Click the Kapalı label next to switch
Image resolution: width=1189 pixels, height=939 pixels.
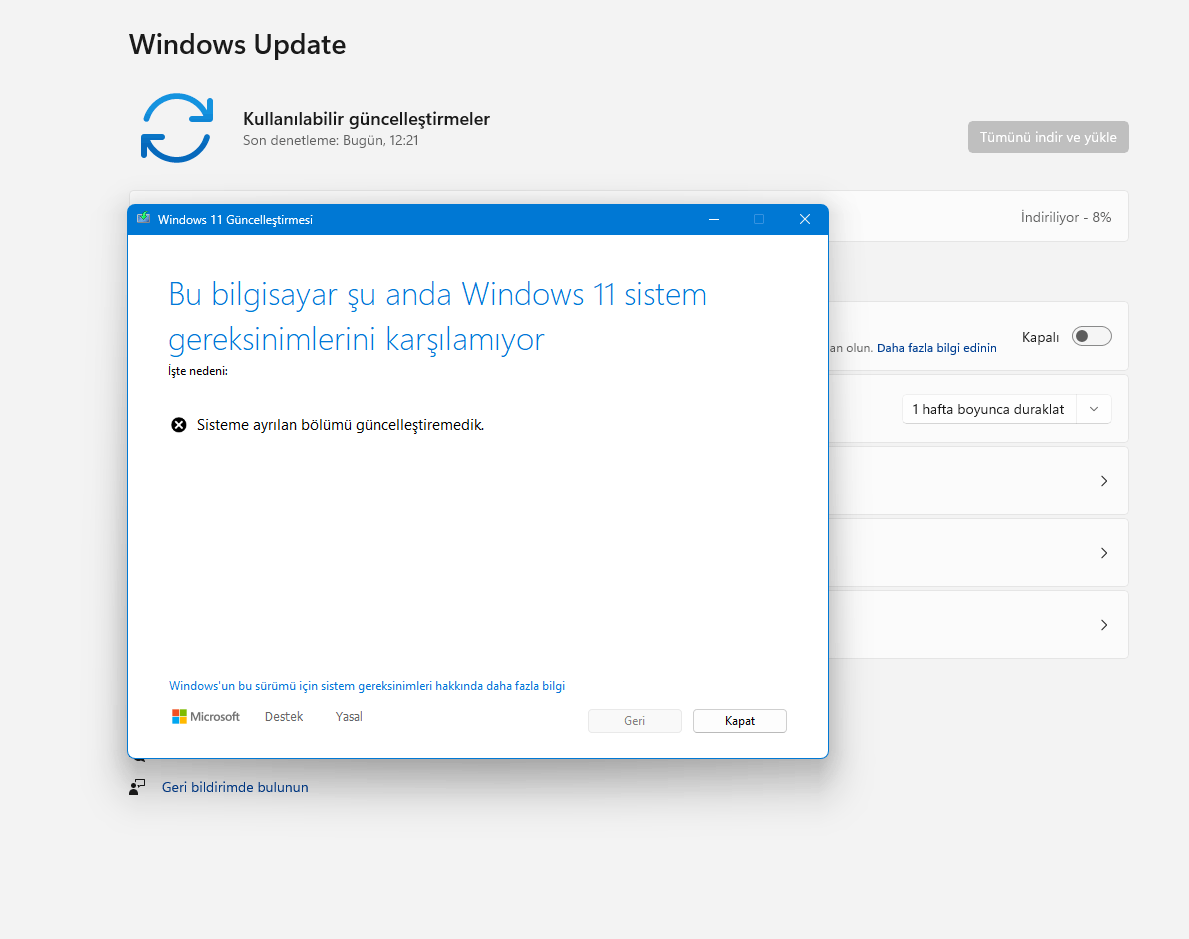pos(1040,337)
